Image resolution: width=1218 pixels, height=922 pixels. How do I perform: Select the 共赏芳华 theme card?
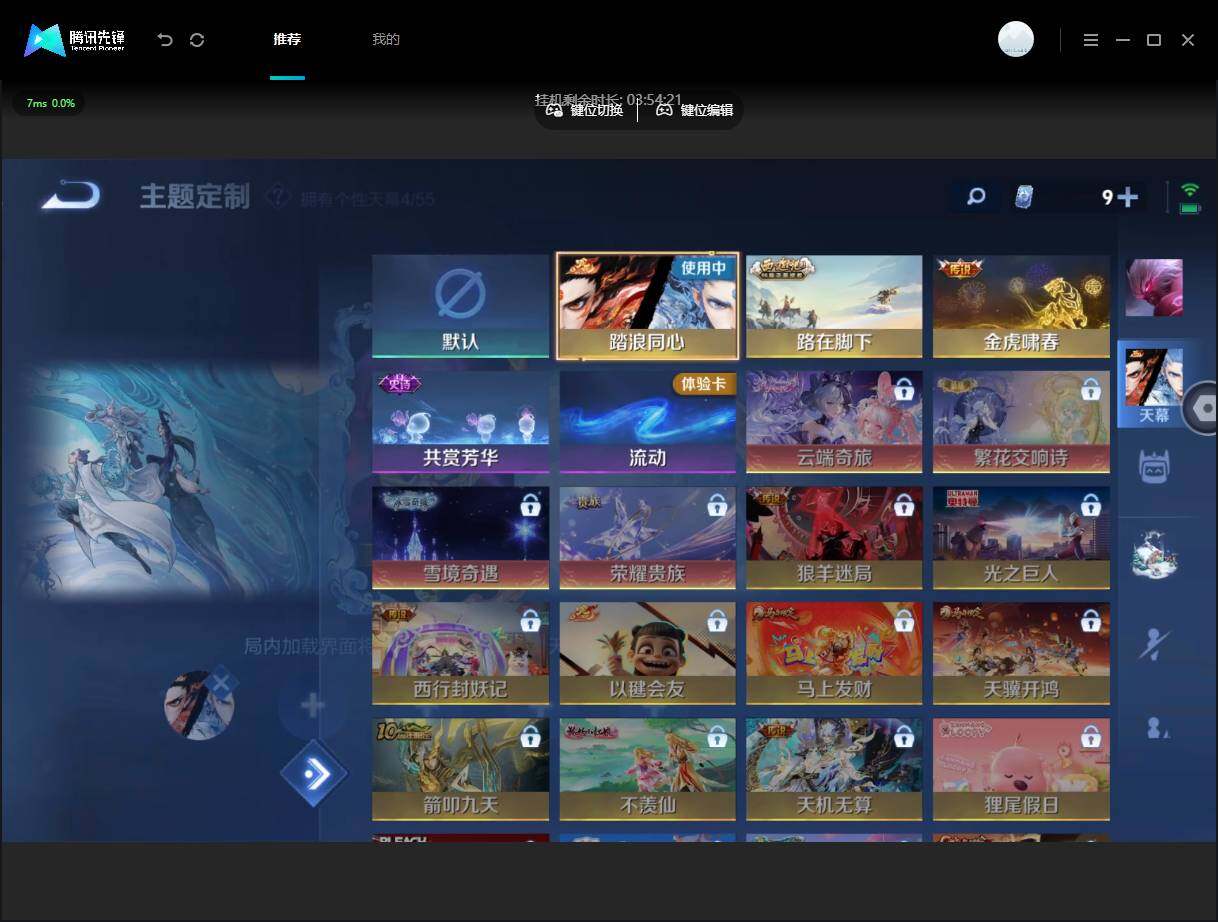(461, 422)
